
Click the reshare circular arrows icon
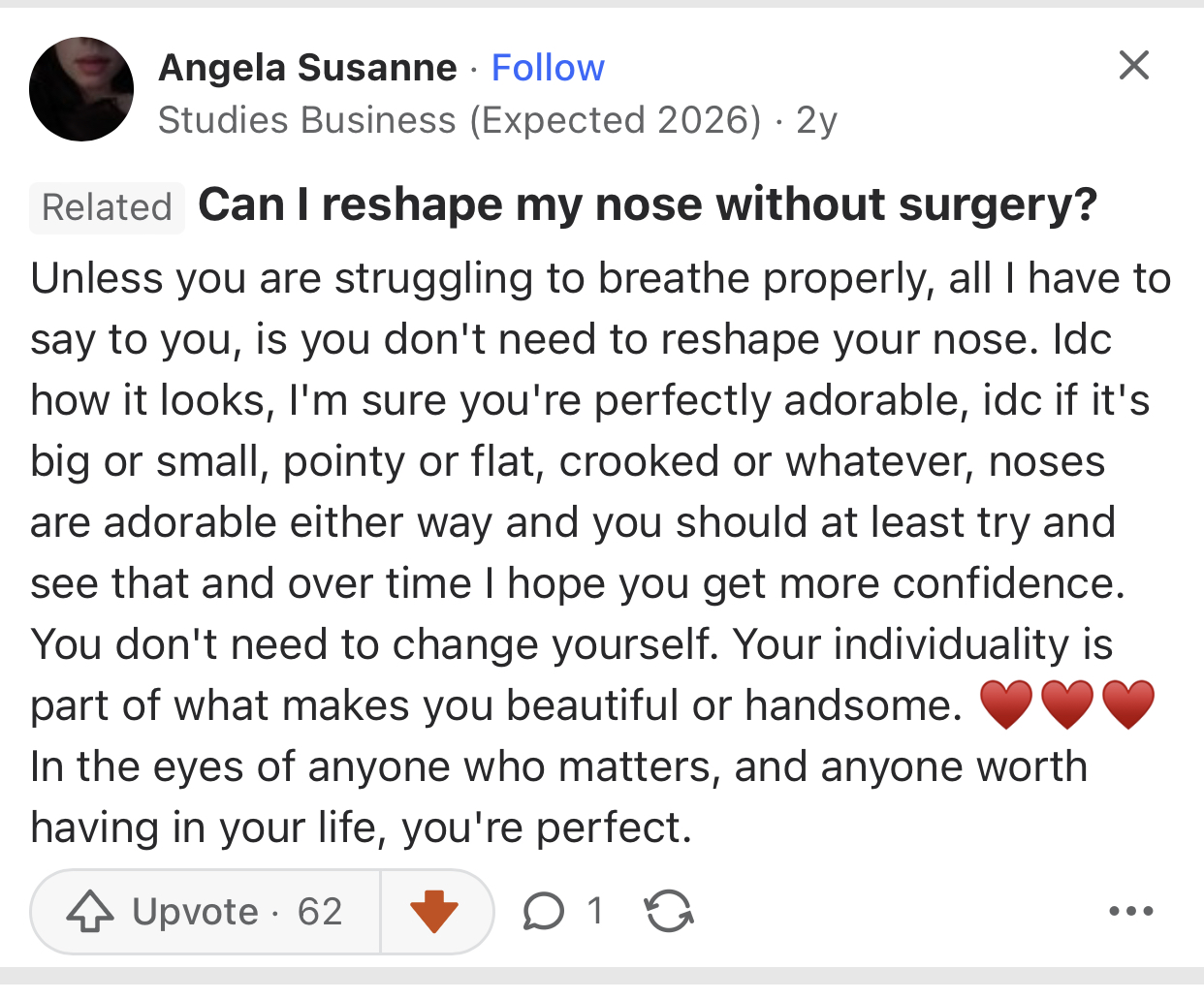pos(669,911)
